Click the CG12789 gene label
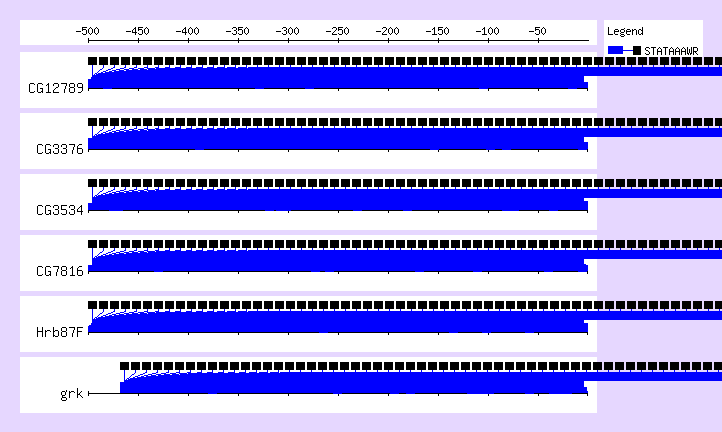 pos(56,87)
